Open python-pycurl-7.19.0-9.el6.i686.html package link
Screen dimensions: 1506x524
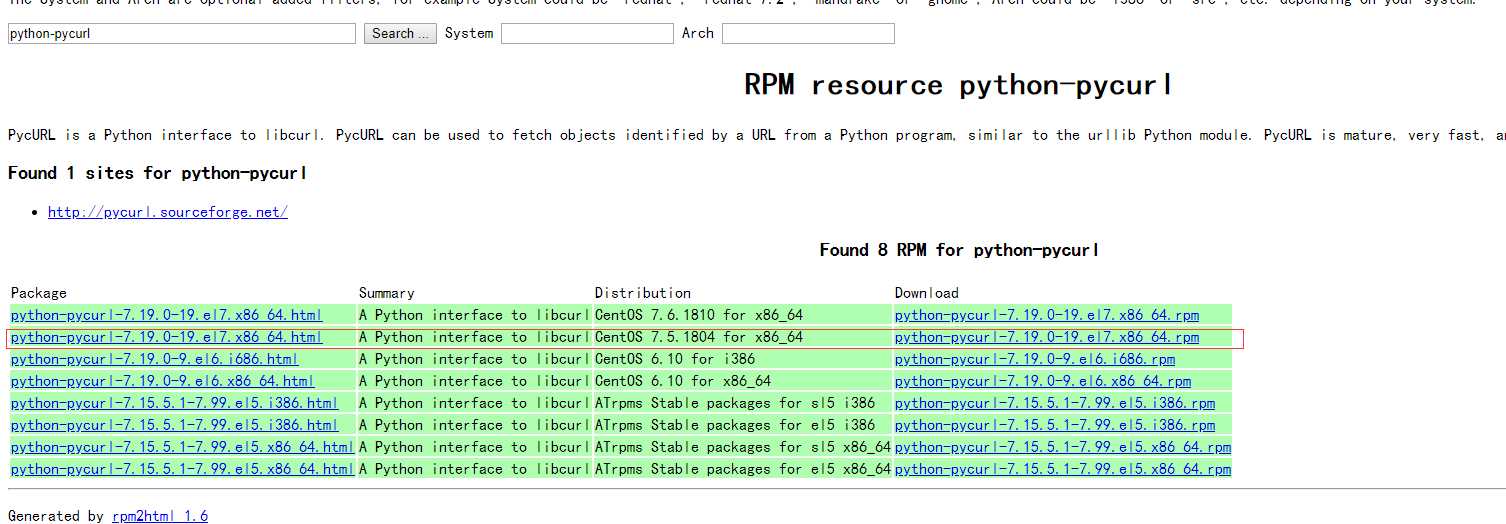[x=155, y=359]
